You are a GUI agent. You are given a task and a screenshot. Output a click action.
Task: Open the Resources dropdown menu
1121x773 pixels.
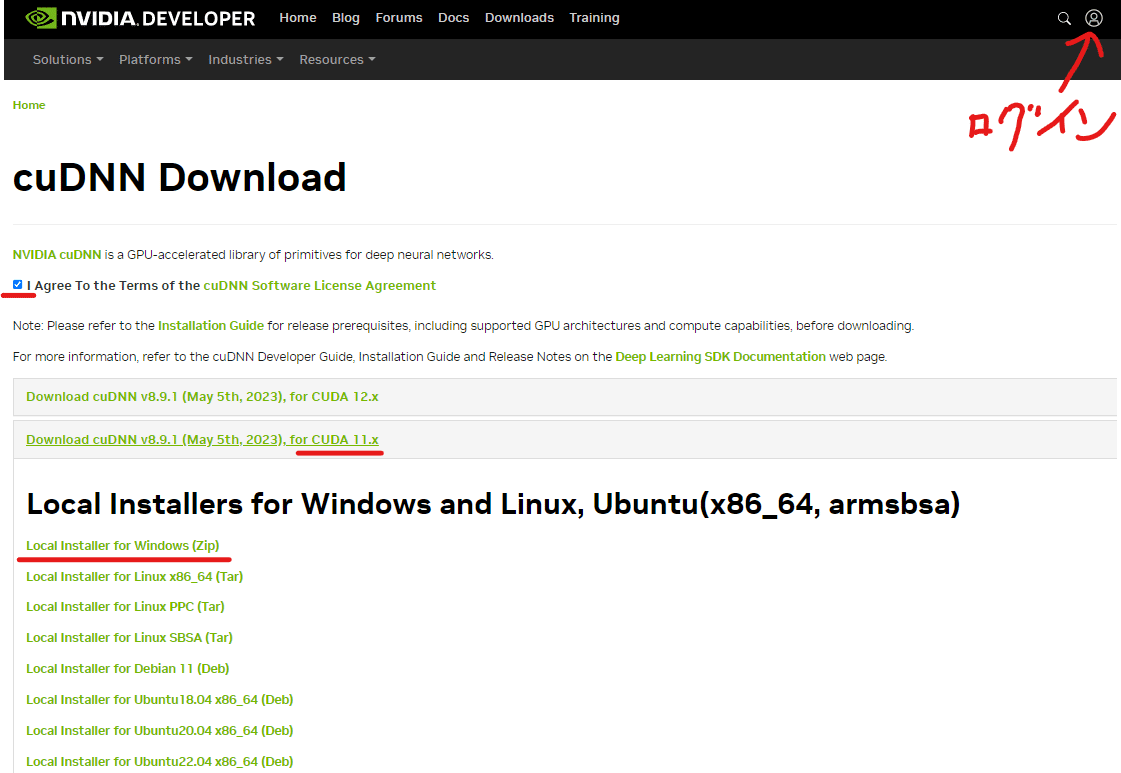click(337, 59)
